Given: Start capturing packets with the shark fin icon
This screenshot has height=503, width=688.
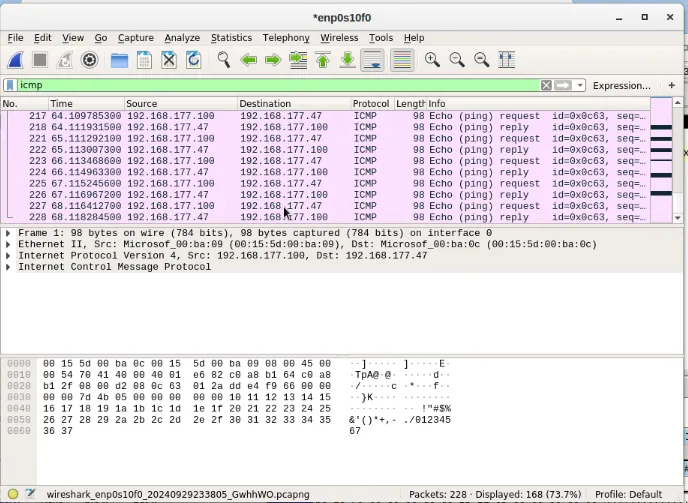Looking at the screenshot, I should [x=15, y=60].
